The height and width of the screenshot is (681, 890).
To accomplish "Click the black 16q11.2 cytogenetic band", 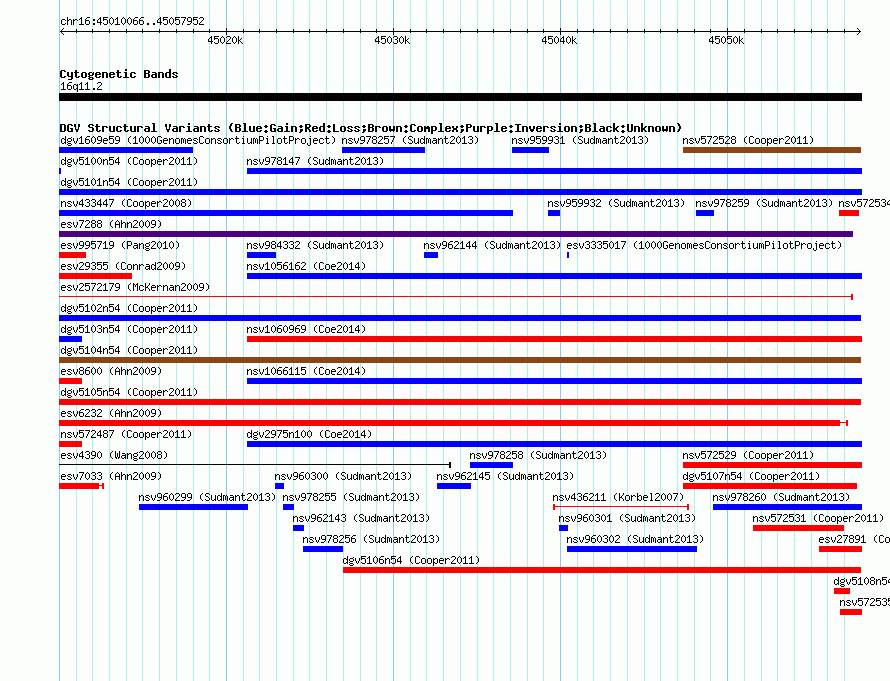I will 460,97.
